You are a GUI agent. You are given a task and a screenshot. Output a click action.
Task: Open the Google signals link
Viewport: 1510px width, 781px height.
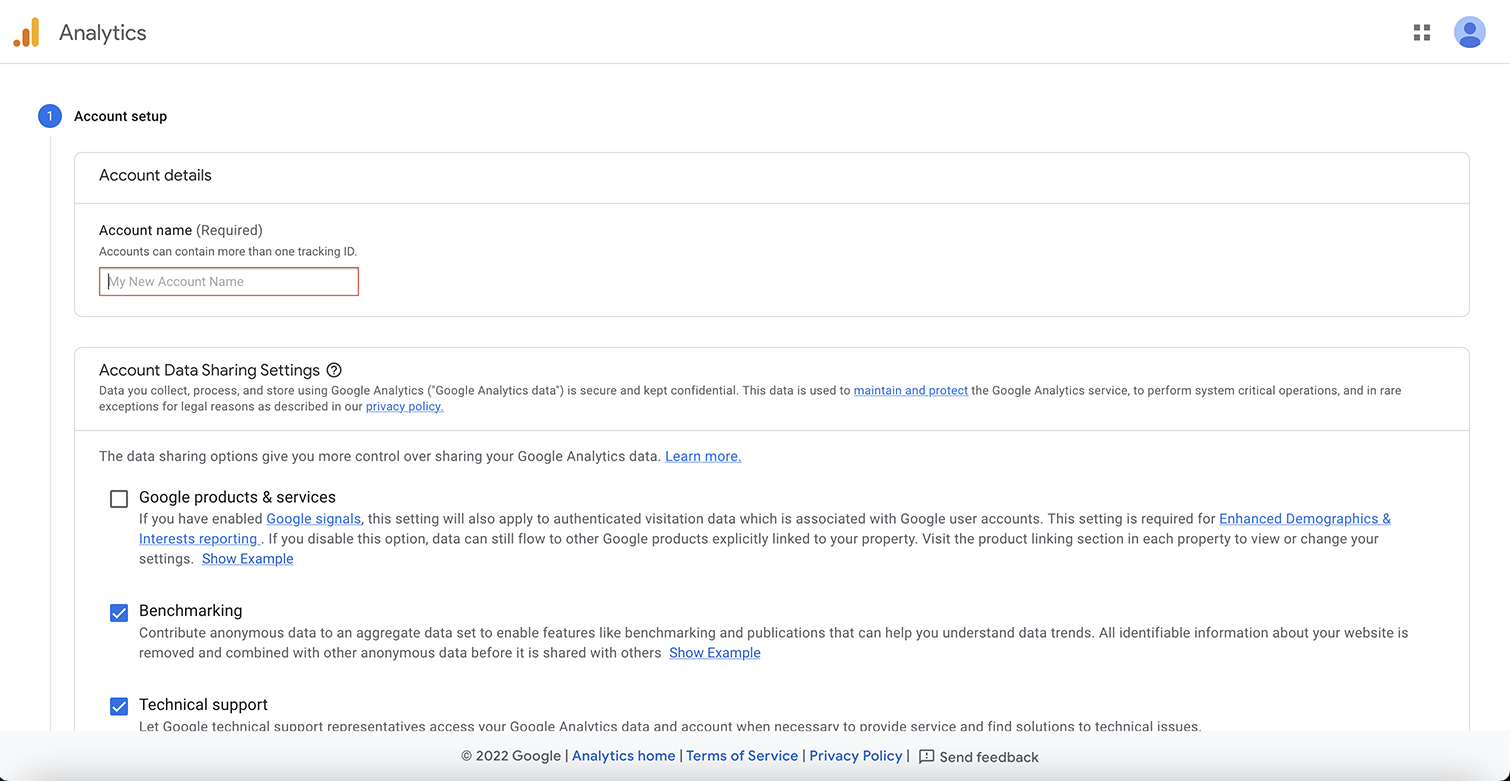coord(313,519)
